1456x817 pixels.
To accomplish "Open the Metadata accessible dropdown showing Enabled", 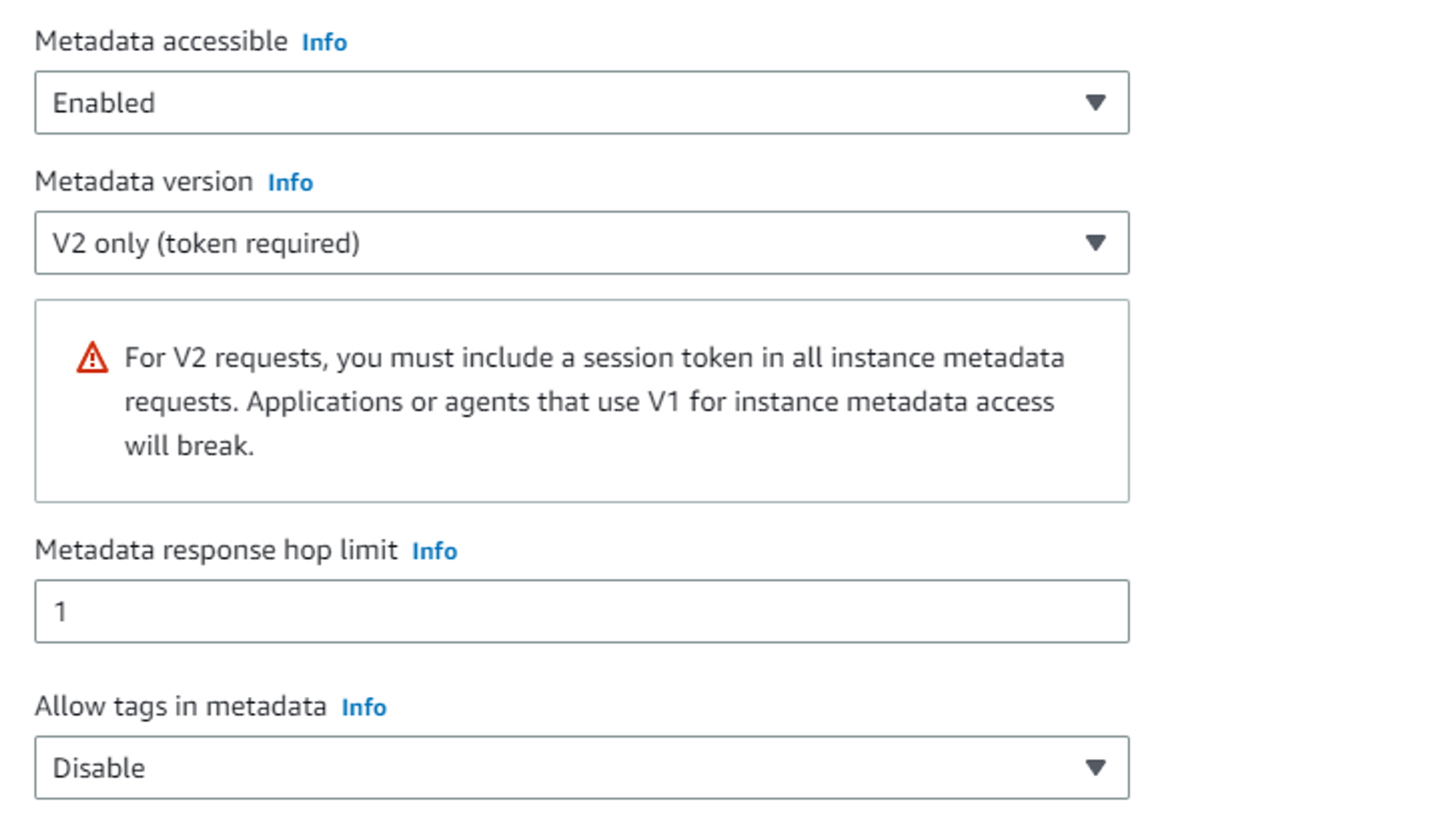I will [x=581, y=103].
